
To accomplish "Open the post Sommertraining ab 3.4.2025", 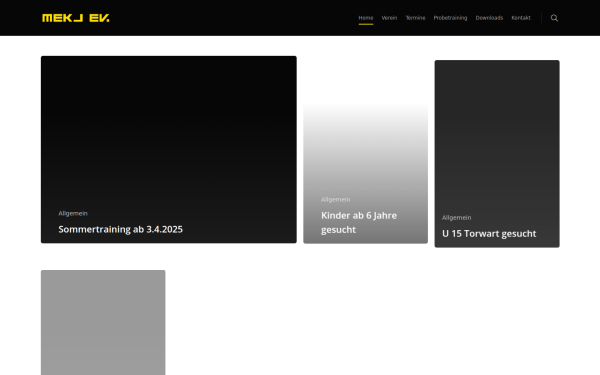I will pyautogui.click(x=121, y=229).
